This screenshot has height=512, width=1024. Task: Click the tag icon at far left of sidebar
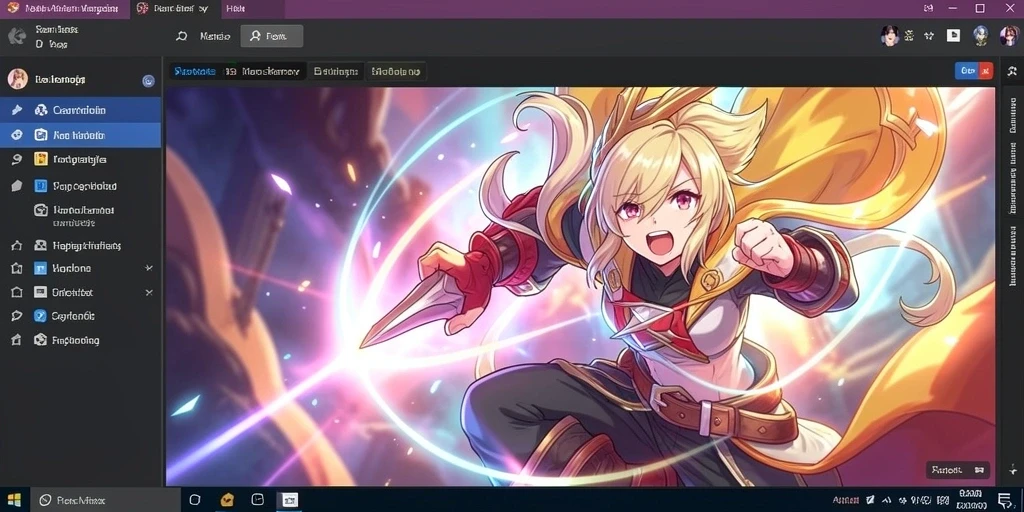coord(17,186)
